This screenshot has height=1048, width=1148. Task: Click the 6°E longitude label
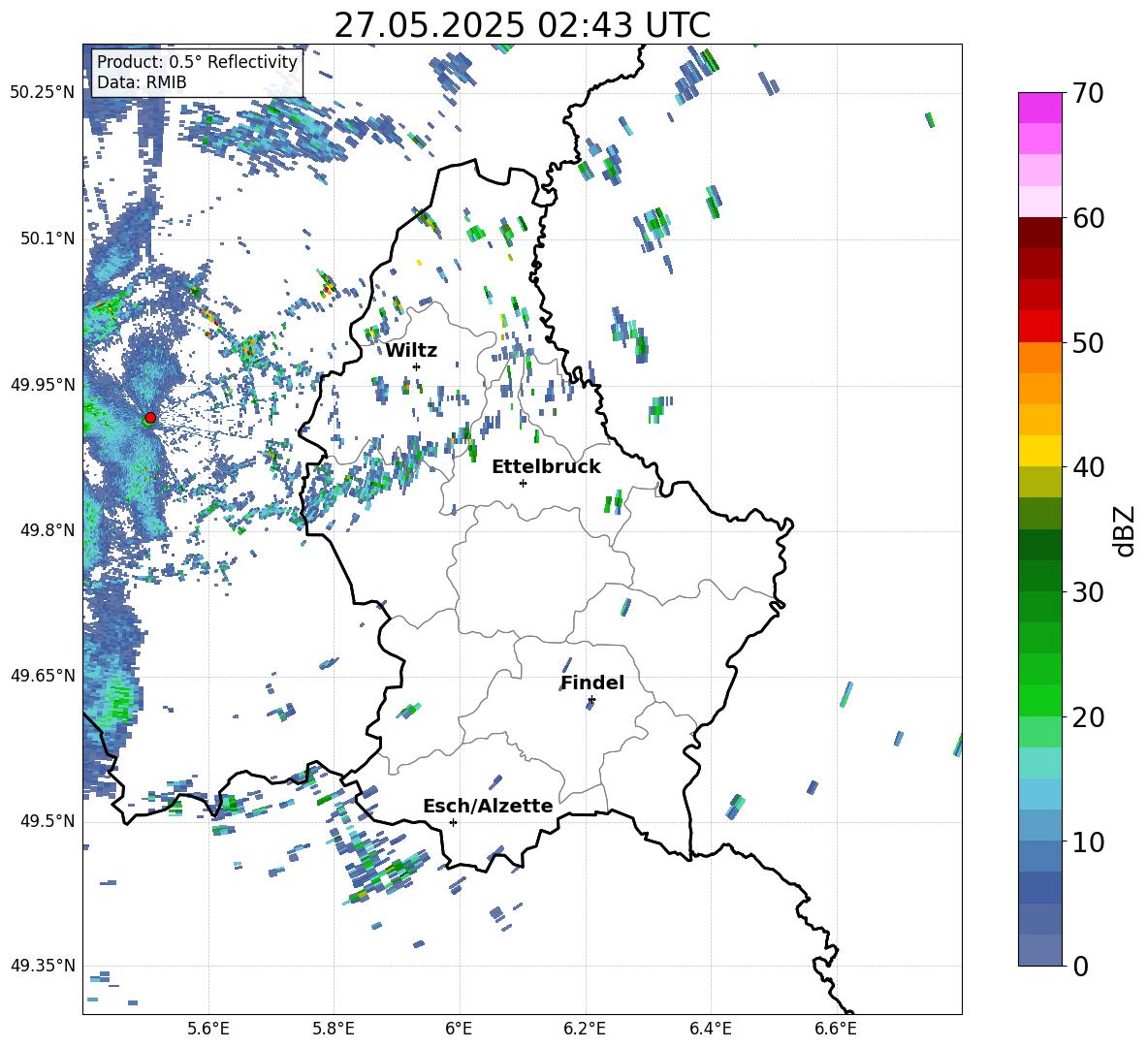(x=459, y=1029)
